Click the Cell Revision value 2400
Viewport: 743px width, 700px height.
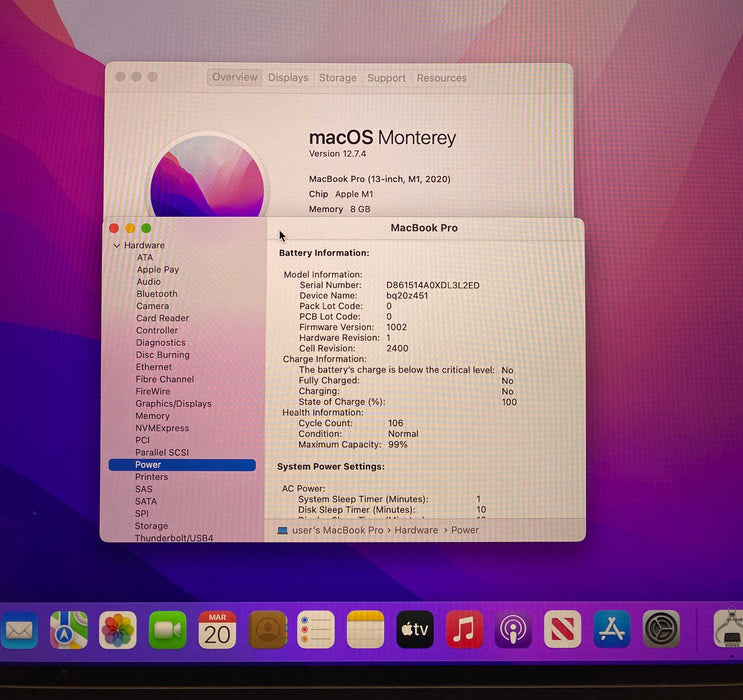click(397, 348)
